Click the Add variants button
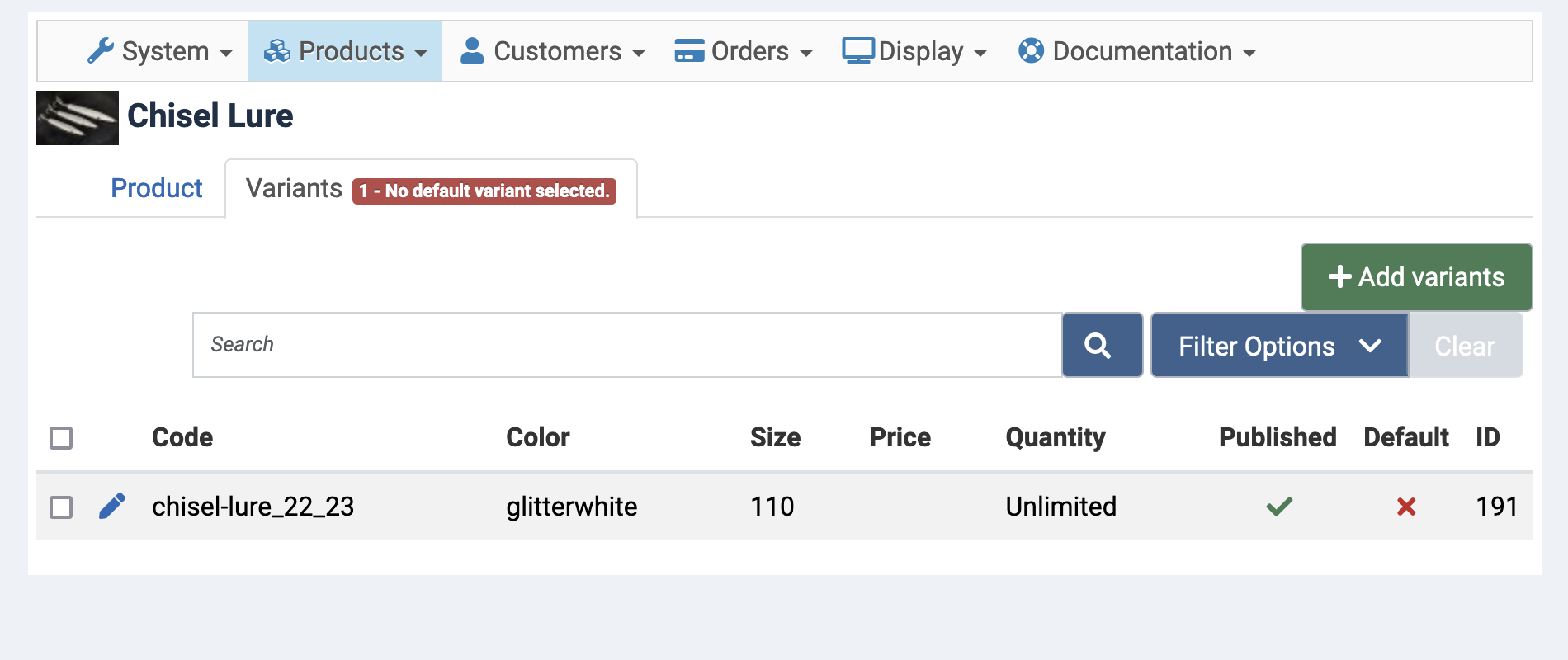 point(1416,277)
